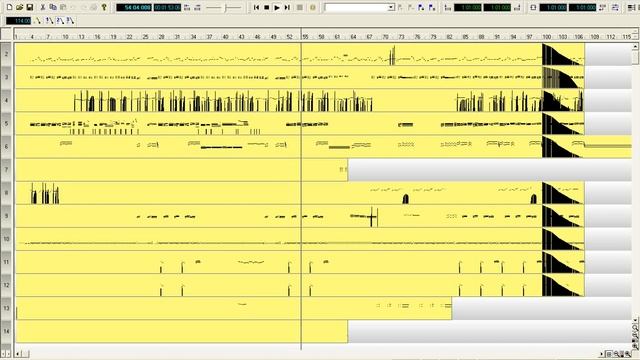This screenshot has height=360, width=640.
Task: Select track number 14 header
Action: [6, 331]
